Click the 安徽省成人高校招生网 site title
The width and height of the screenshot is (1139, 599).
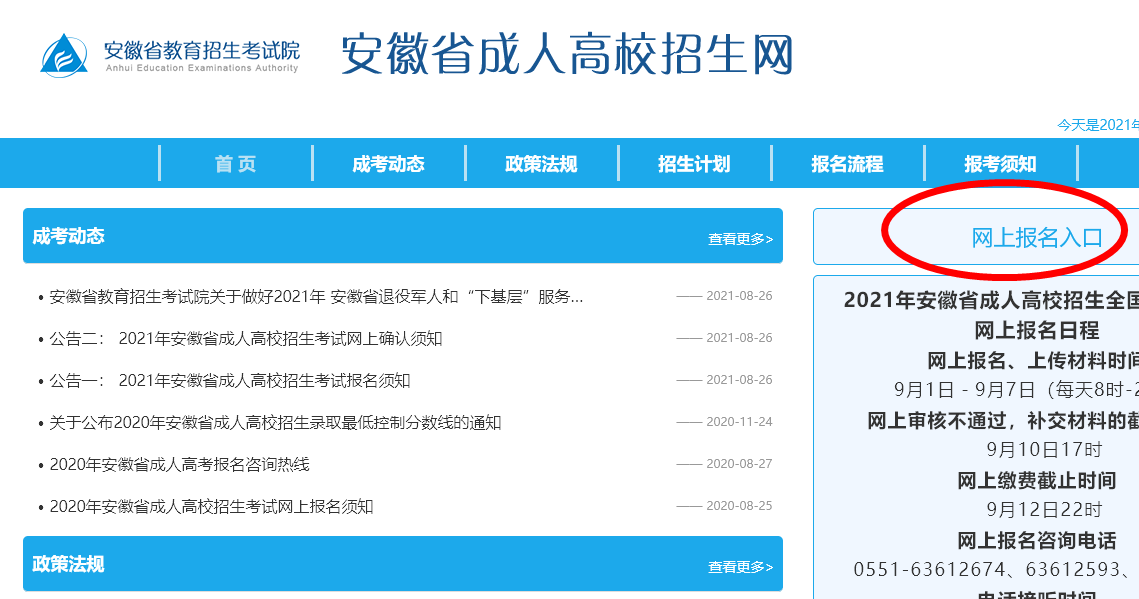pos(566,54)
